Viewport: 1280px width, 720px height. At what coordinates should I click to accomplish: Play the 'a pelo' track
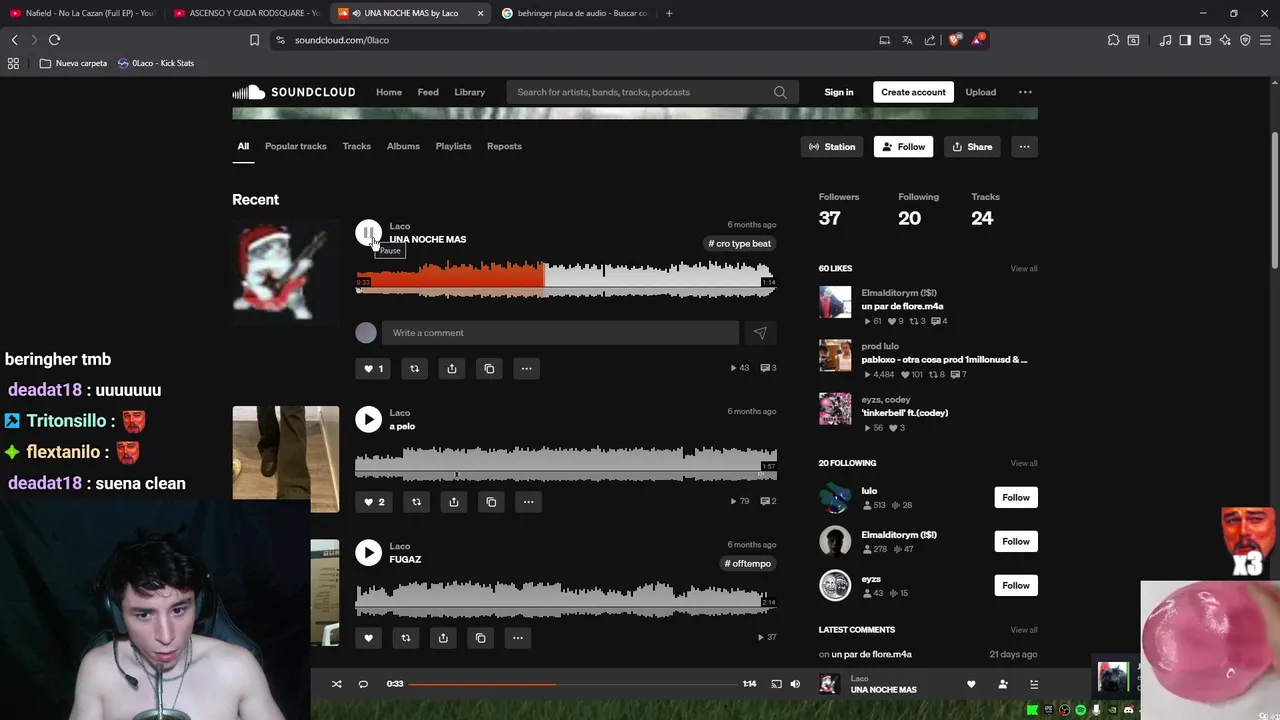(368, 419)
